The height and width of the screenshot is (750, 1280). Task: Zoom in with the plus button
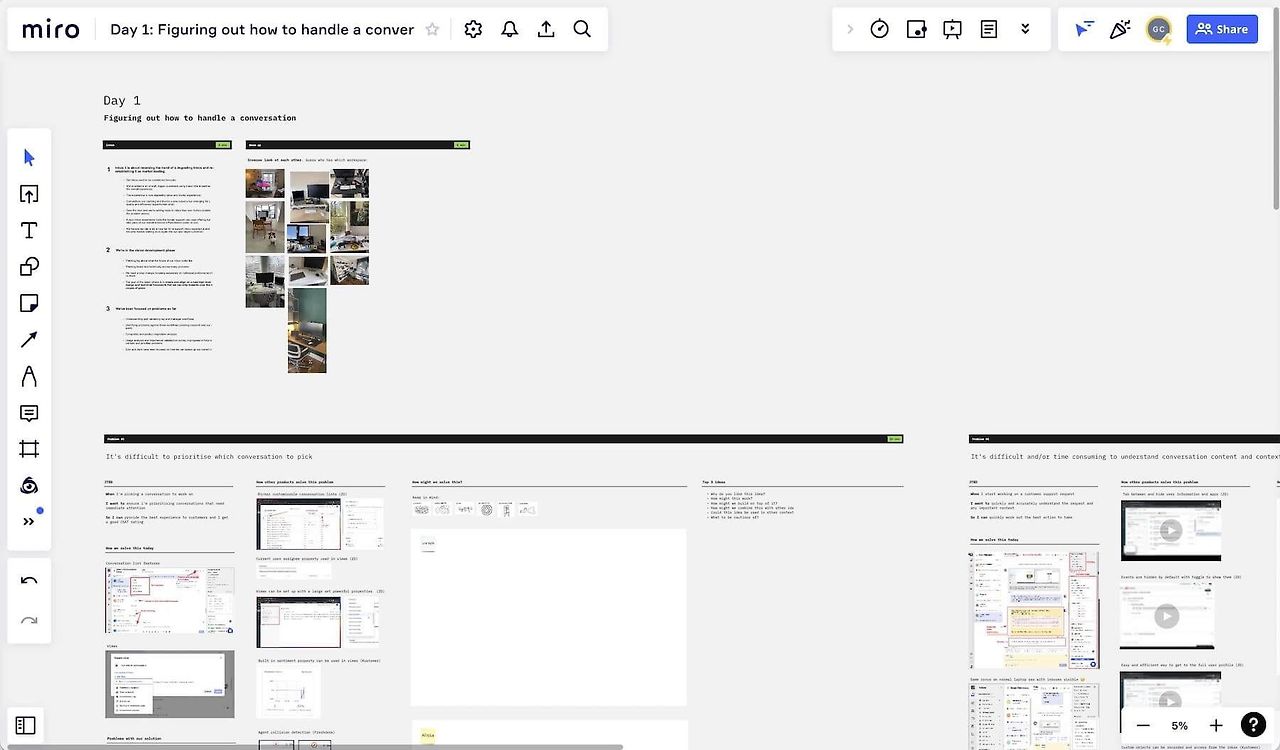(x=1216, y=725)
